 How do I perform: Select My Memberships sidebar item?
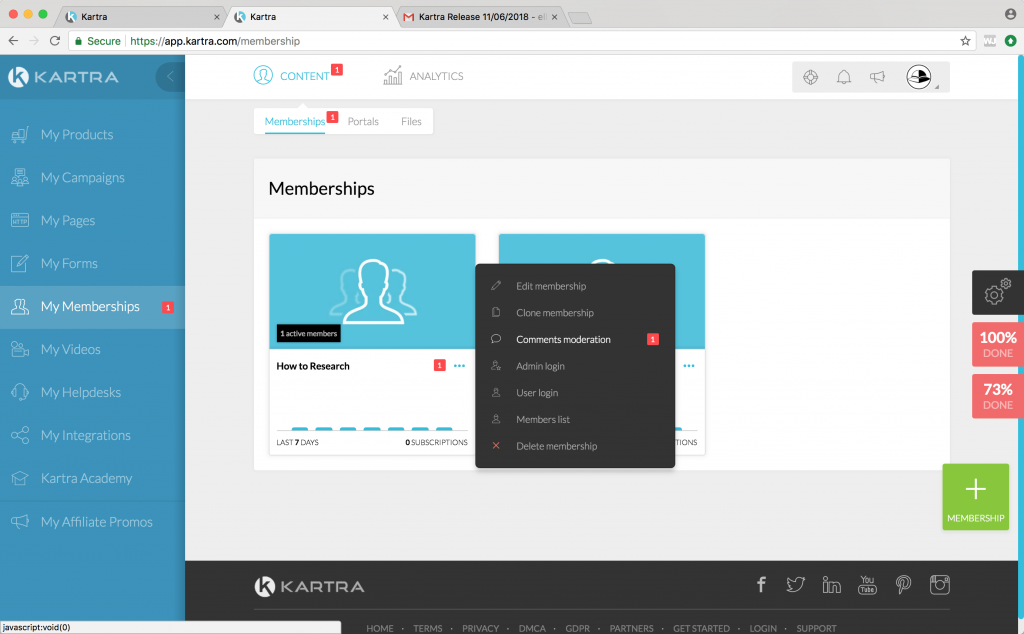pyautogui.click(x=92, y=307)
